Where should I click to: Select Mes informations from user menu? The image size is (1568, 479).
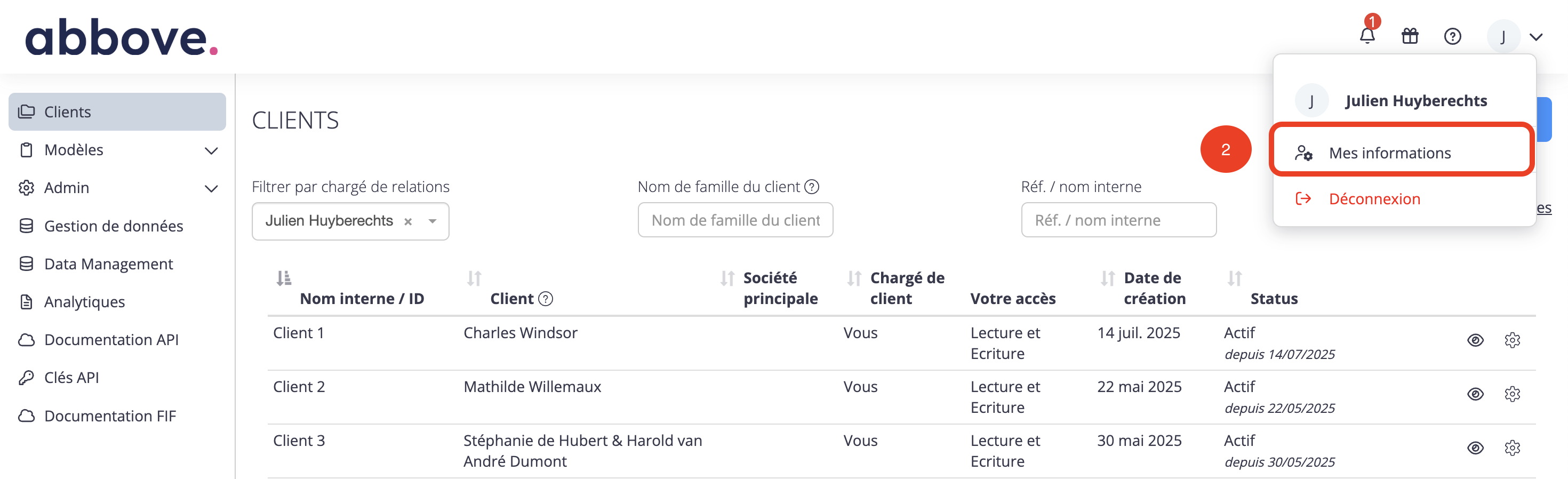click(x=1389, y=153)
